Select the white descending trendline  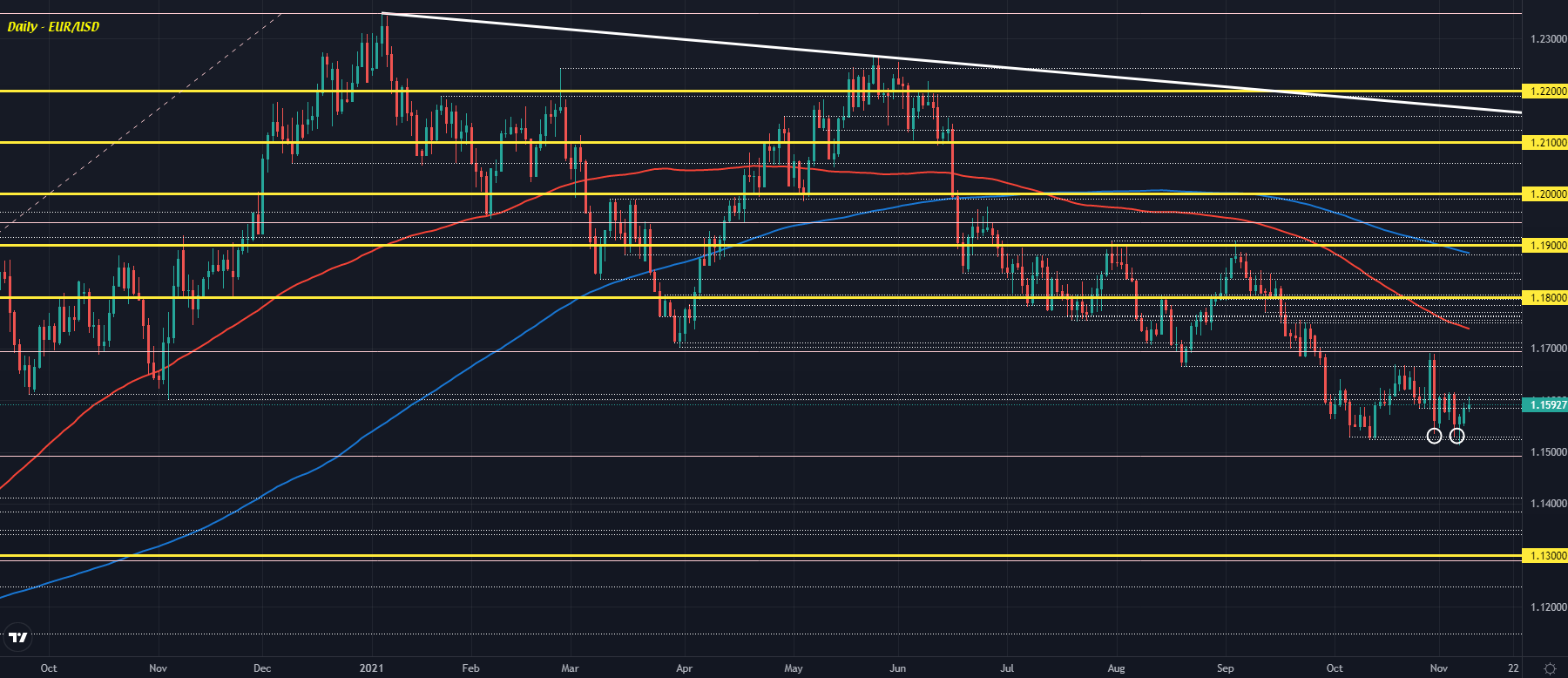[952, 63]
